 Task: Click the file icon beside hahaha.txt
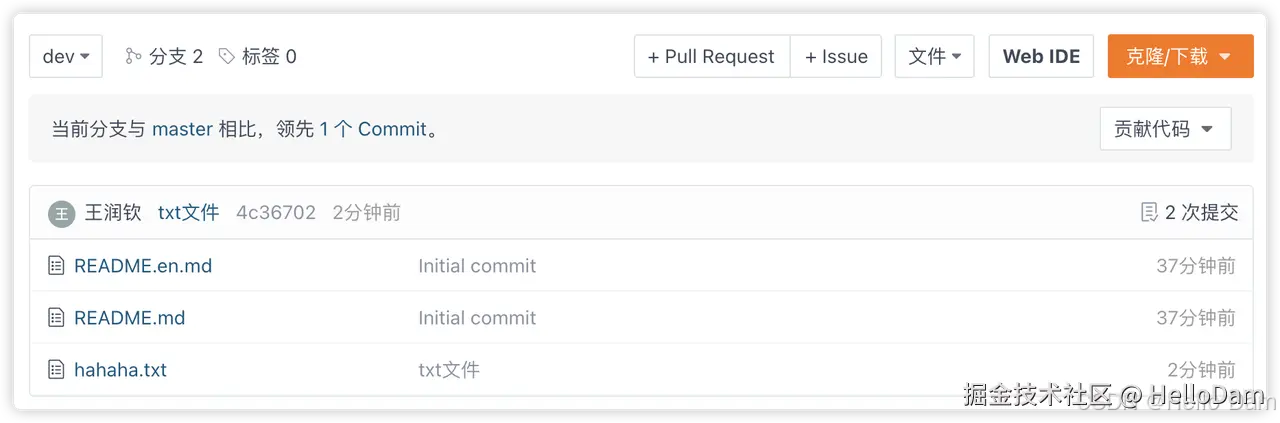[56, 370]
